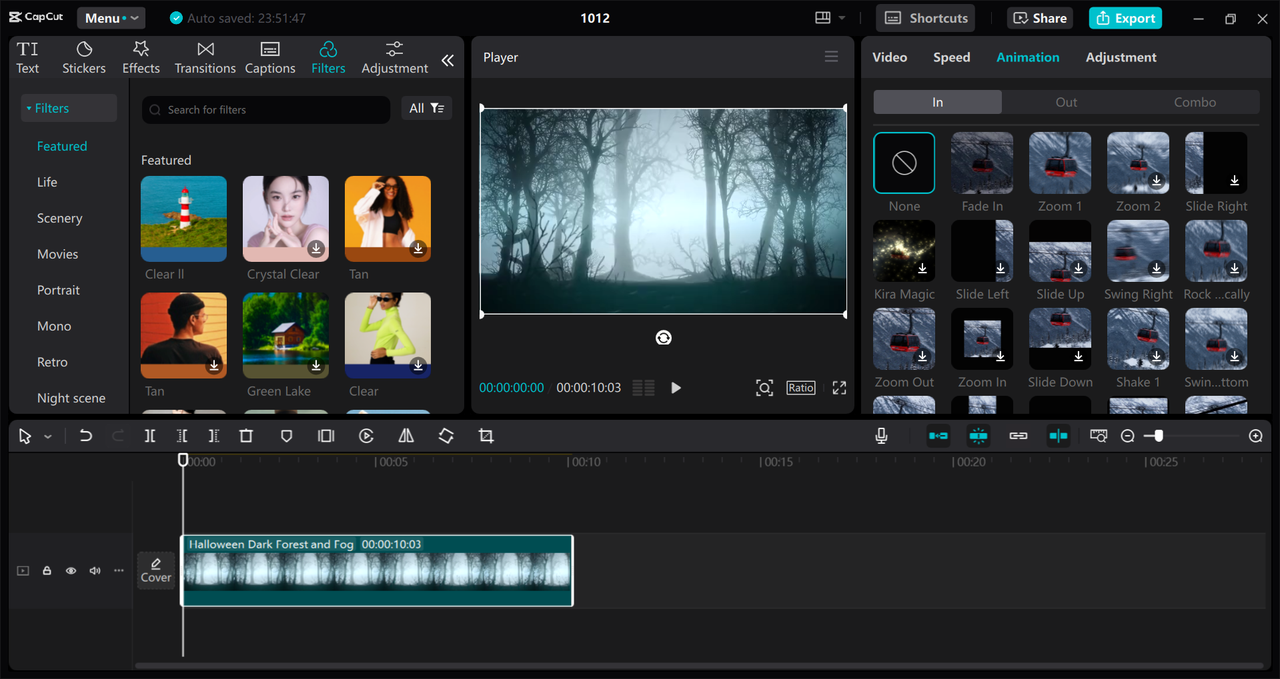Enter fullscreen preview

(x=839, y=388)
